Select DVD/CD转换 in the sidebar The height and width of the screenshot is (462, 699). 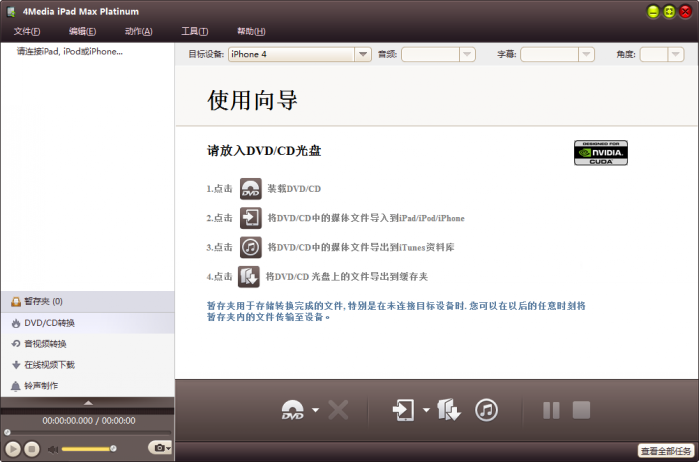[87, 323]
